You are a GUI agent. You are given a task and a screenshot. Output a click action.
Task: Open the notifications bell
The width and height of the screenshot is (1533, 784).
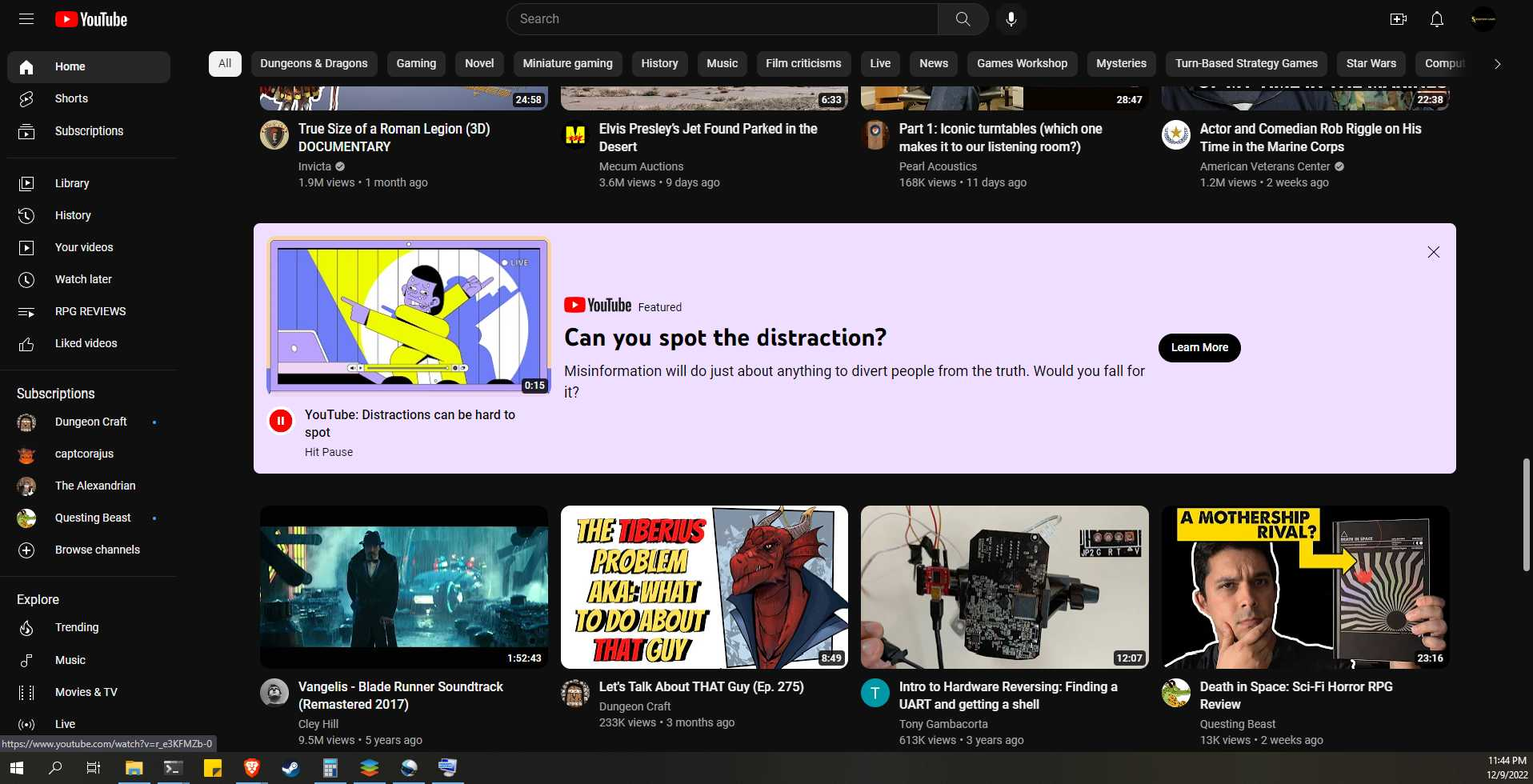[1437, 19]
